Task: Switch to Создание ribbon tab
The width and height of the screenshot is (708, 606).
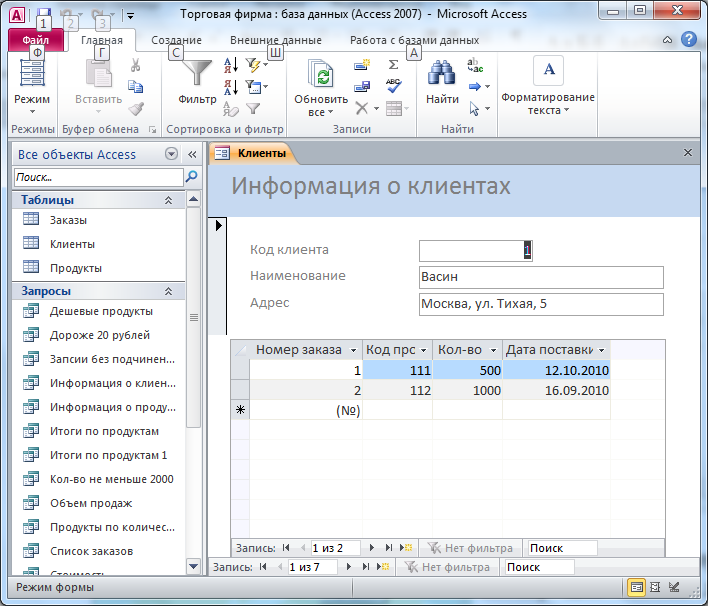Action: 176,40
